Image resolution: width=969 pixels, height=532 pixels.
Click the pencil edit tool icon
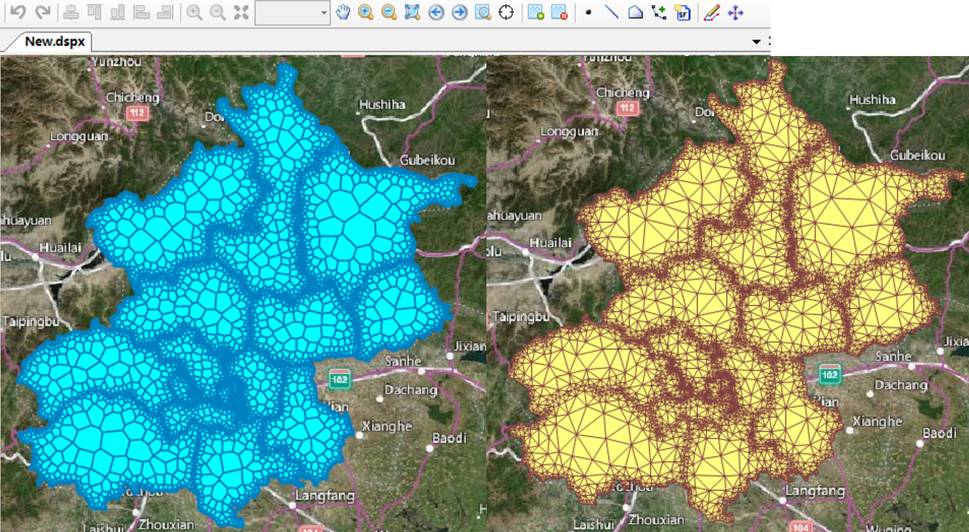[x=711, y=13]
